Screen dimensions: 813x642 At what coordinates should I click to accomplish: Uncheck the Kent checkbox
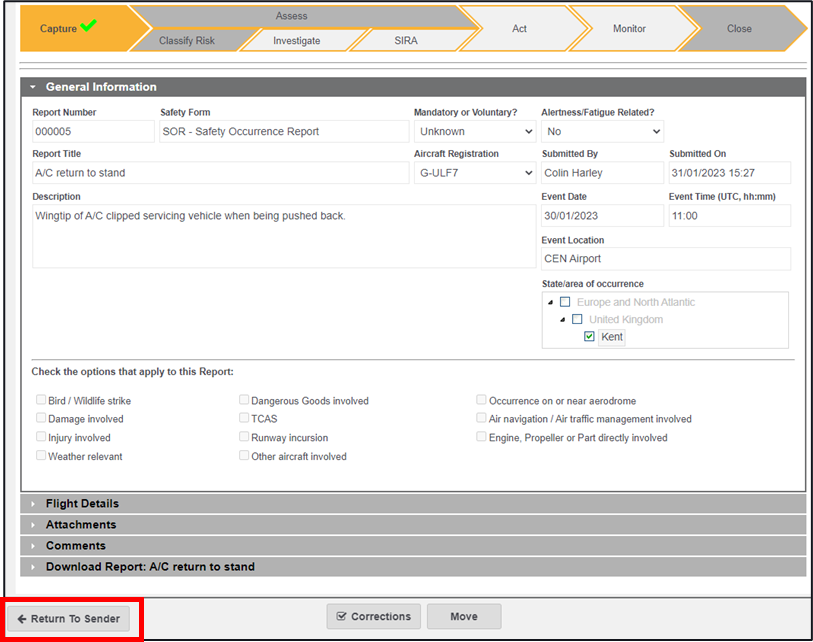point(590,337)
